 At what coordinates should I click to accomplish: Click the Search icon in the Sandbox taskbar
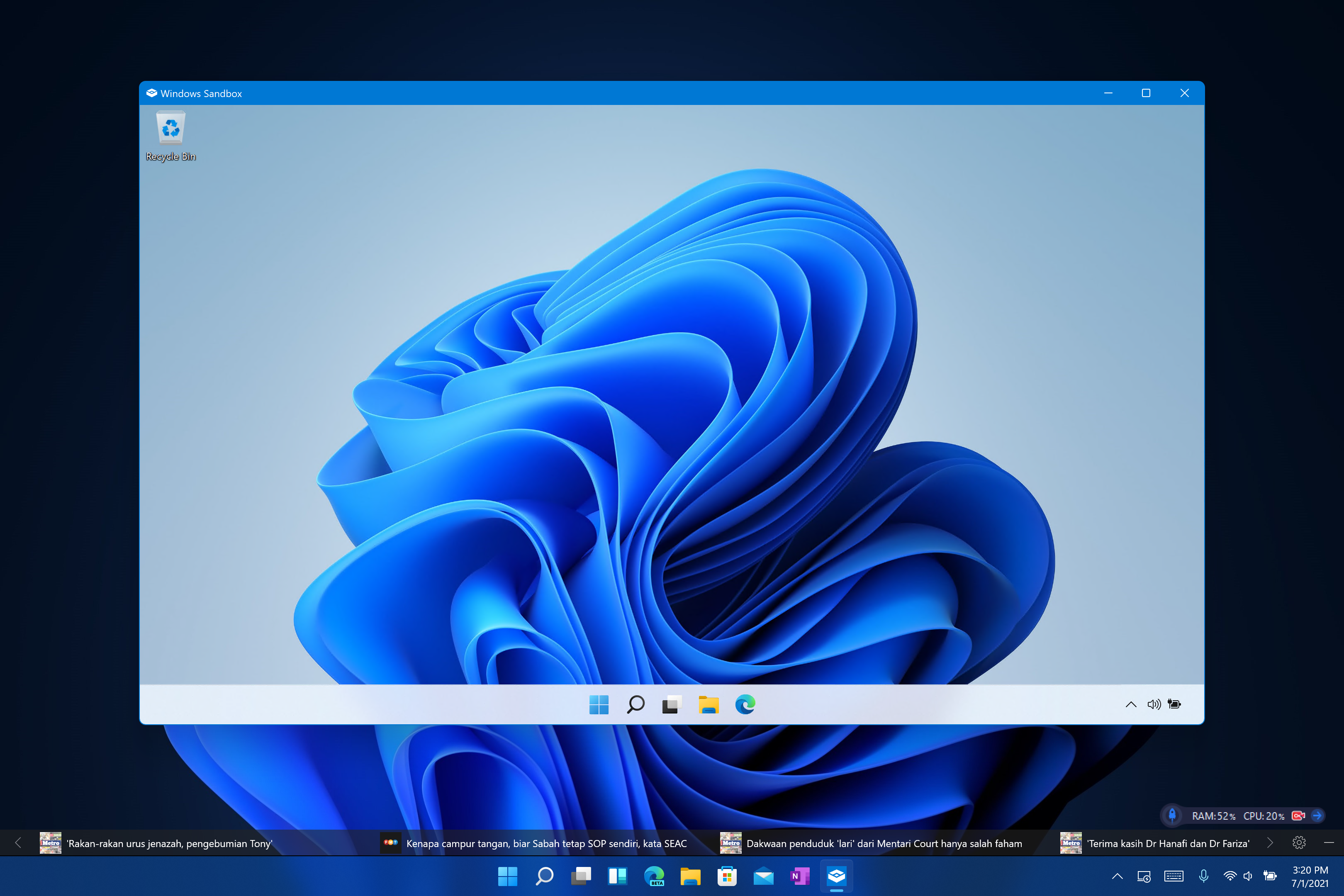pos(635,705)
